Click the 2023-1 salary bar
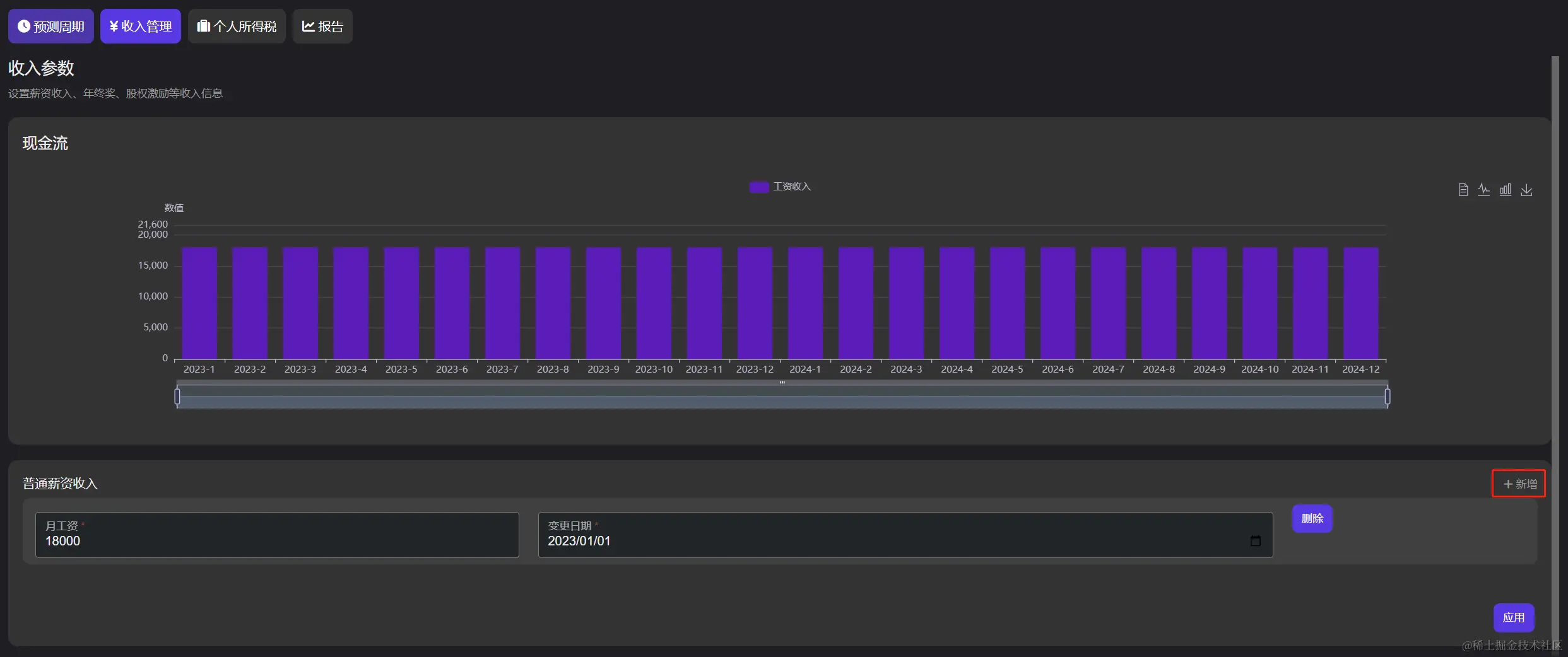 pyautogui.click(x=199, y=303)
